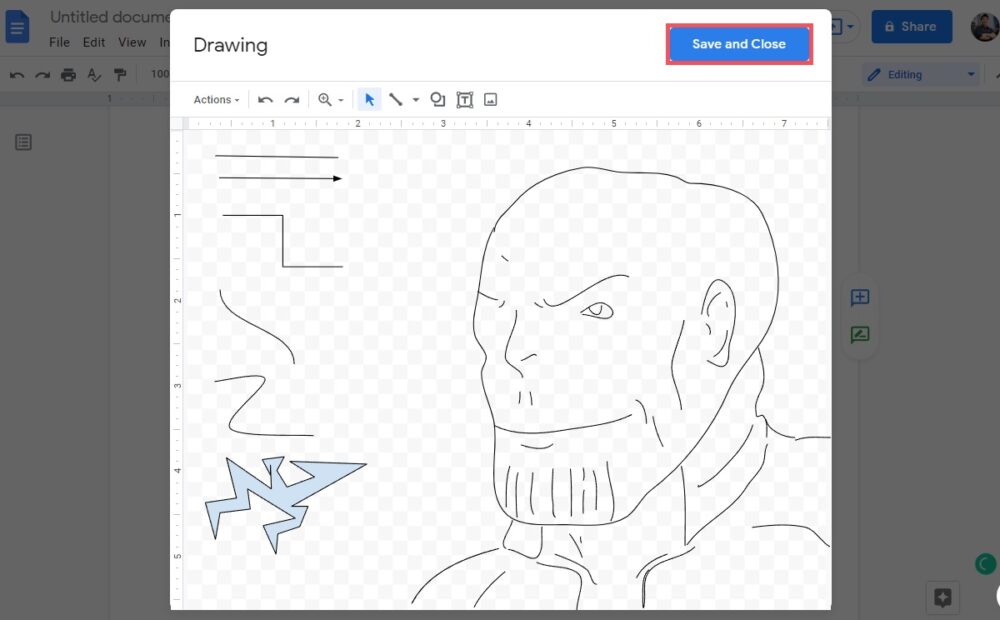Open the Edit menu
This screenshot has width=1000, height=620.
[94, 42]
